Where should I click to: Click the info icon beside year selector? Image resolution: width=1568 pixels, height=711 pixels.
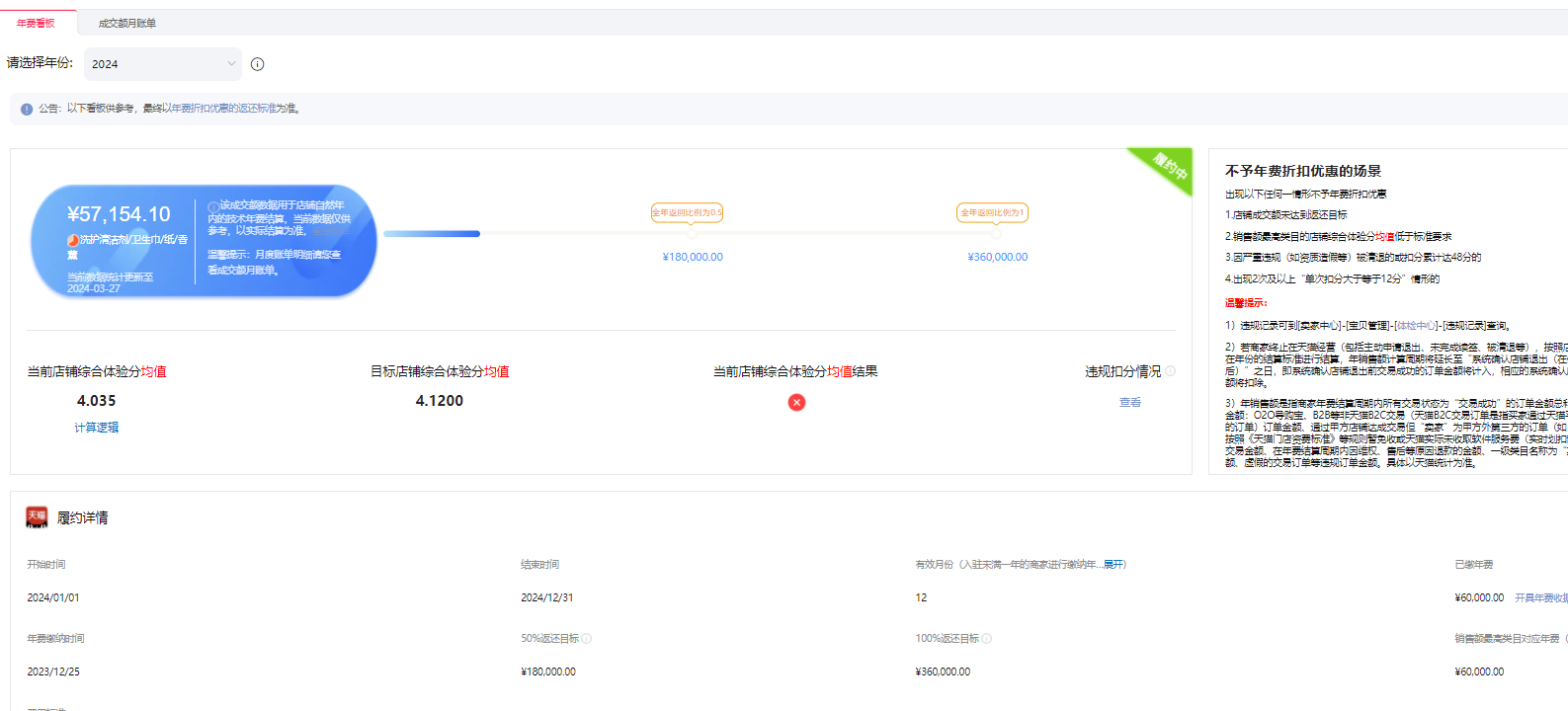[x=258, y=64]
